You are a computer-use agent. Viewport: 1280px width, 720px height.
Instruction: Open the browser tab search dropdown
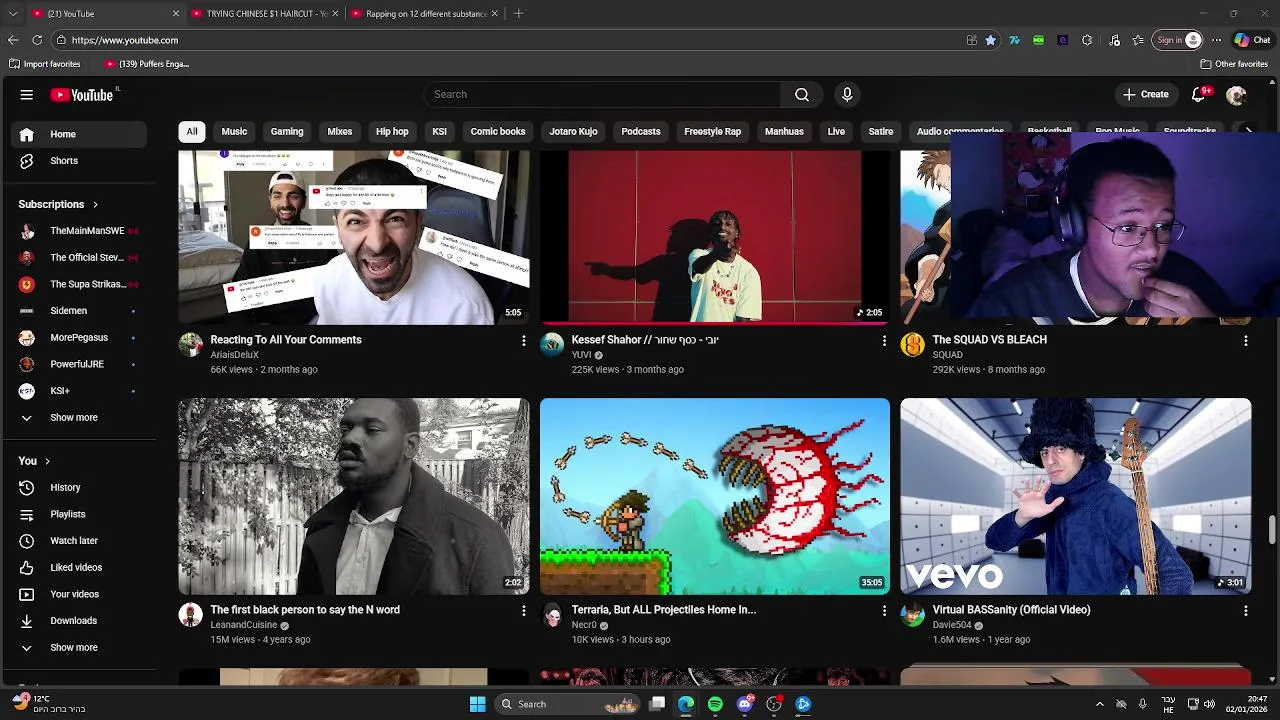(x=13, y=14)
